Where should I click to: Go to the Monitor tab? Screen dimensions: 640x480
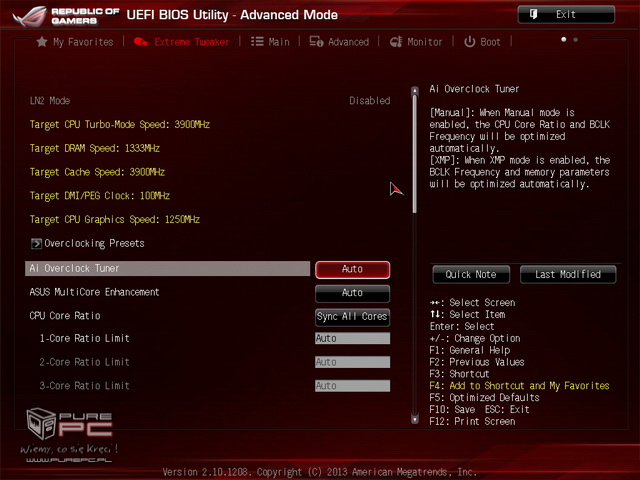(416, 42)
